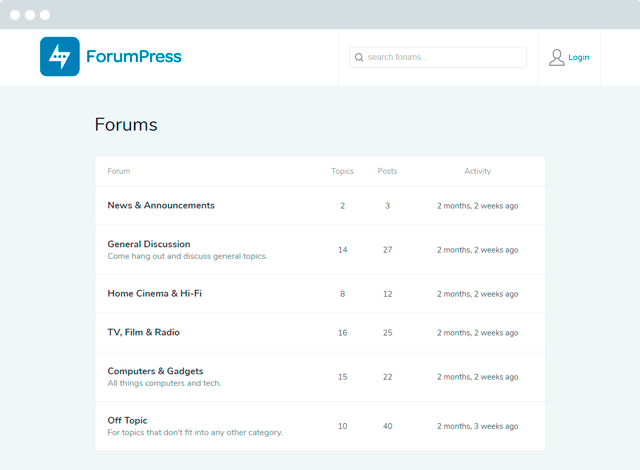Click the Topics column header
This screenshot has width=640, height=470.
point(342,171)
